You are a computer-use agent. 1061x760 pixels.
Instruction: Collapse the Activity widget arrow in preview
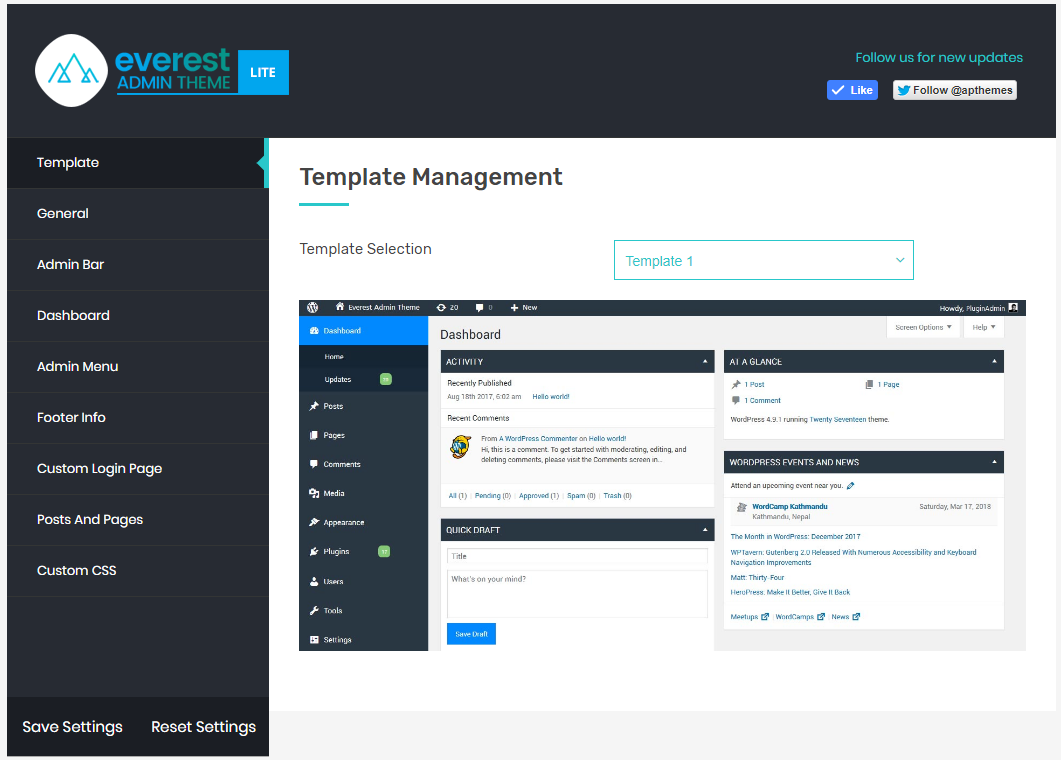705,361
